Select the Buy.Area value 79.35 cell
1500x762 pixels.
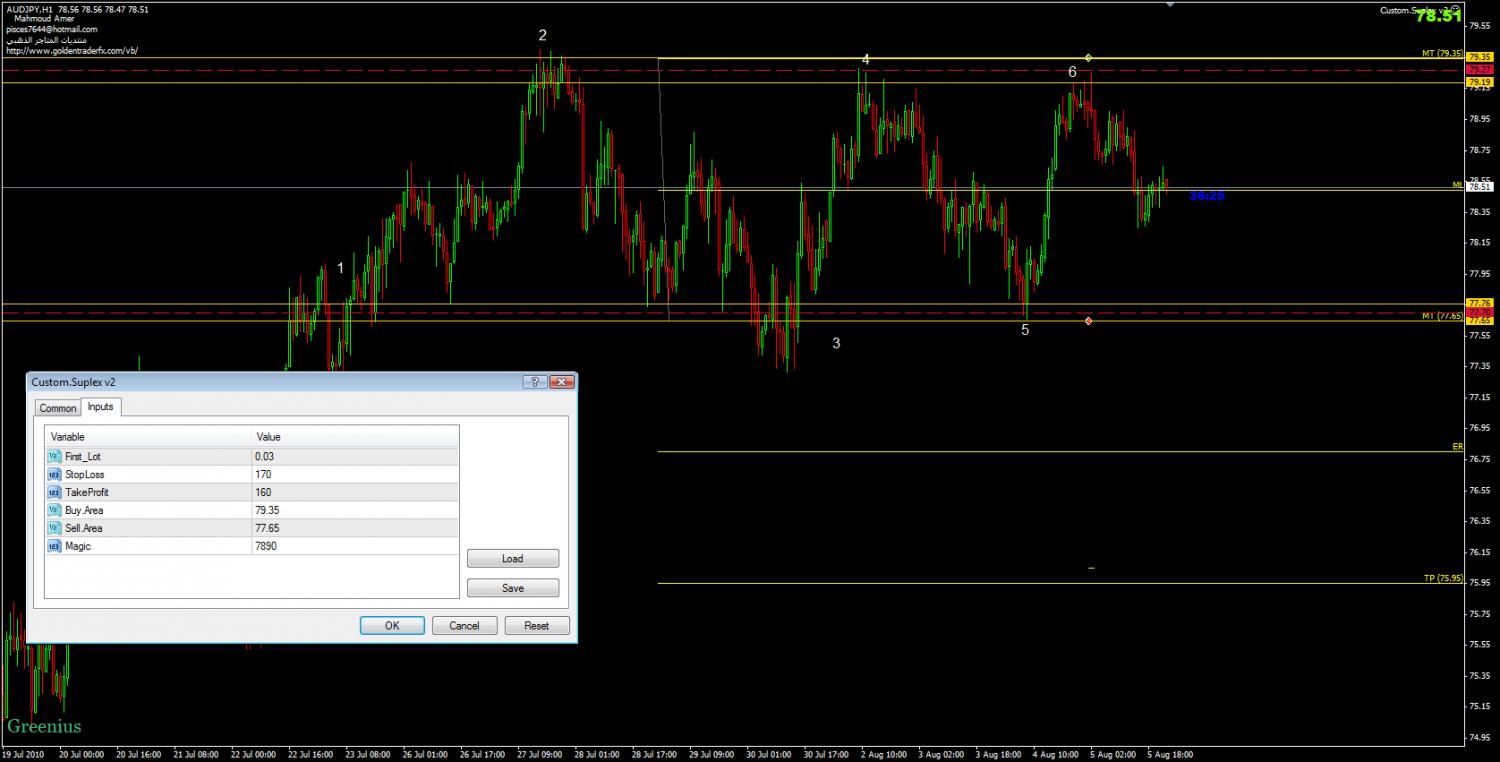(355, 510)
